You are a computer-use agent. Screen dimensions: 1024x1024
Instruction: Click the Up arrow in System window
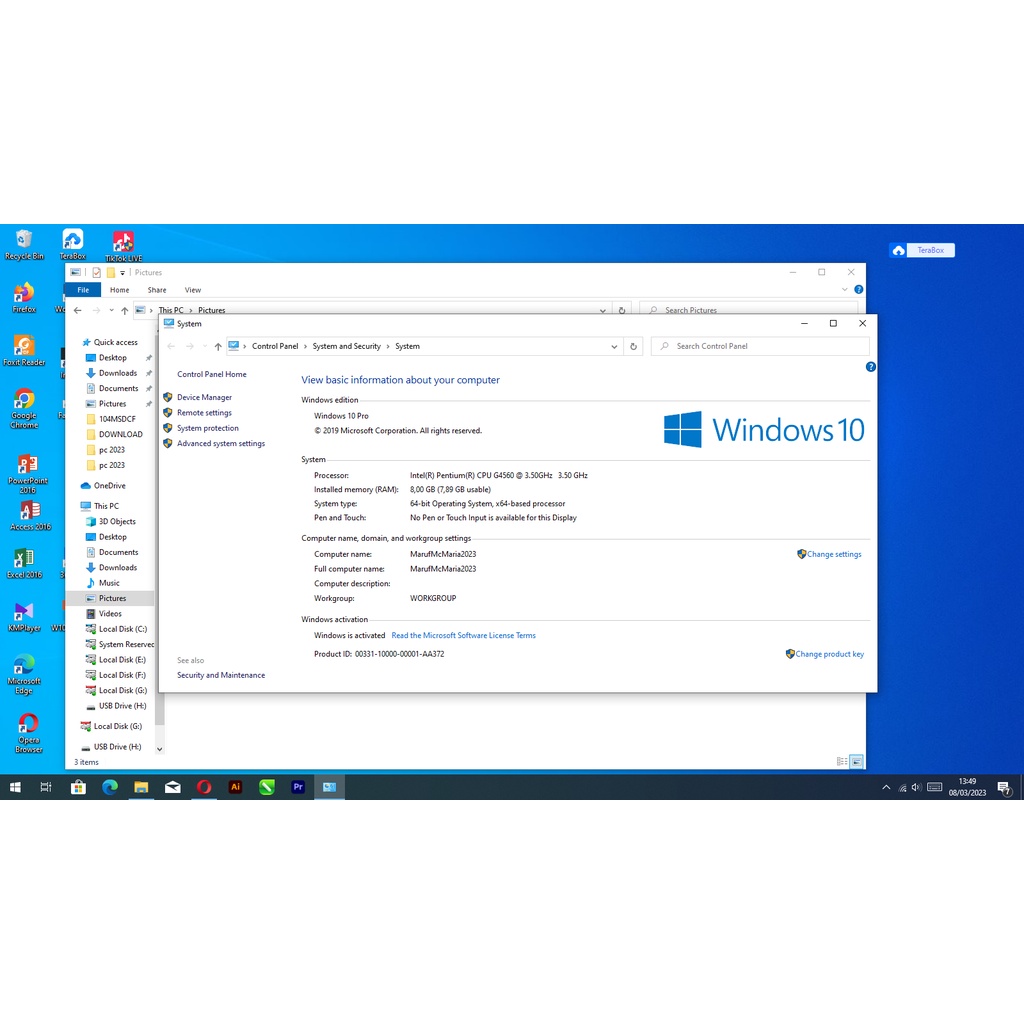pyautogui.click(x=218, y=347)
